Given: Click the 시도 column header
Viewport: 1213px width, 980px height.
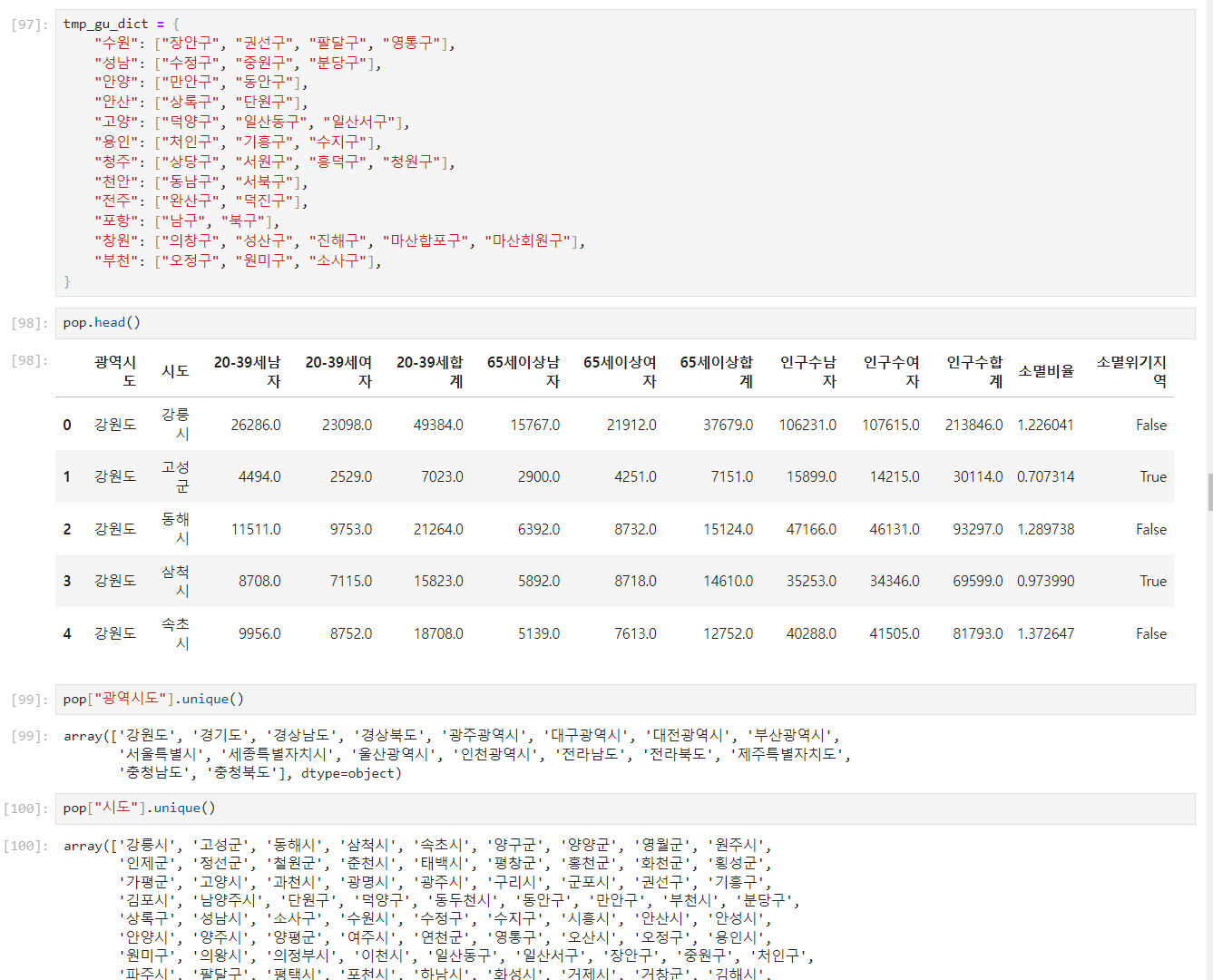Looking at the screenshot, I should [175, 371].
